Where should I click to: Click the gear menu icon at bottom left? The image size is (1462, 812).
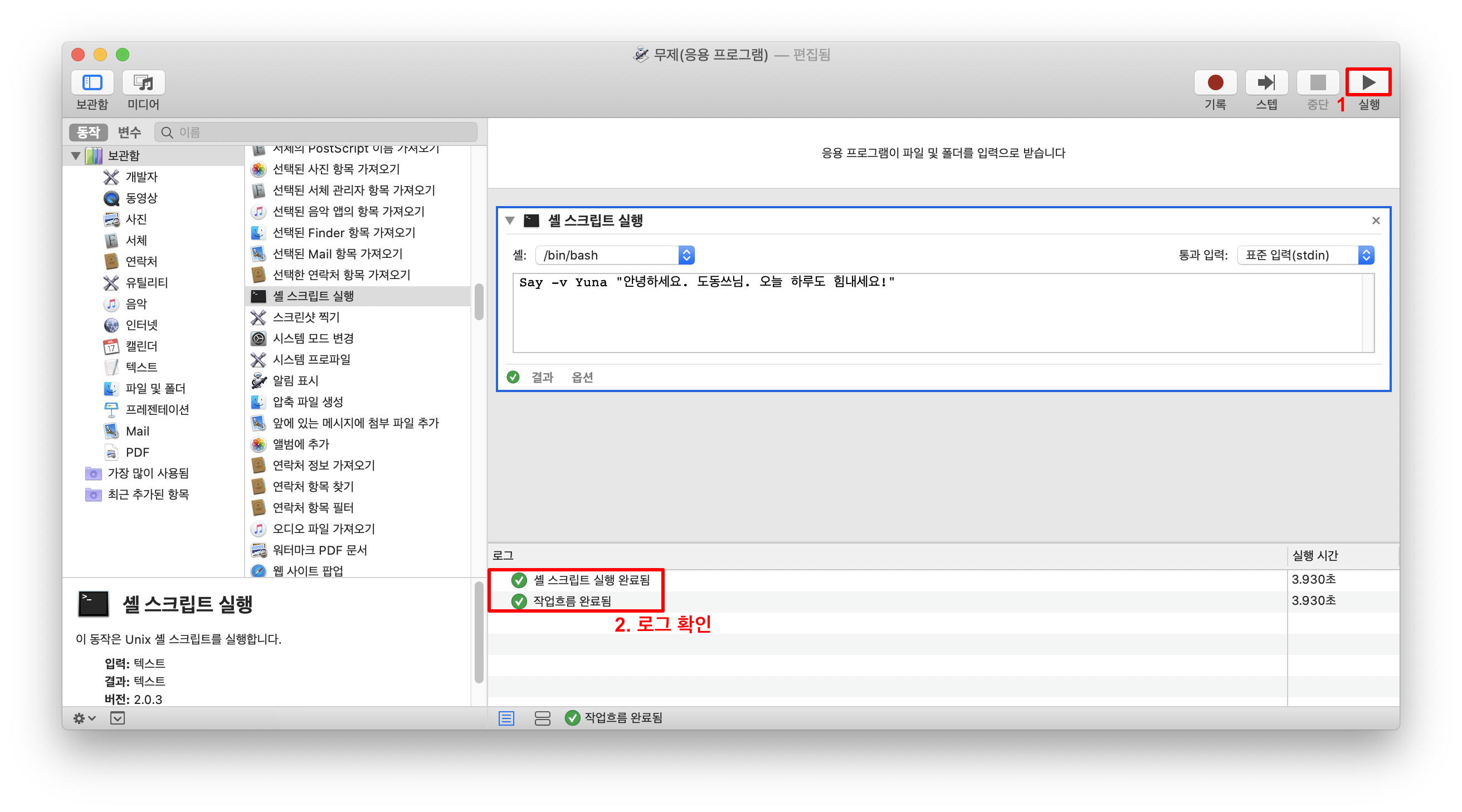tap(84, 718)
